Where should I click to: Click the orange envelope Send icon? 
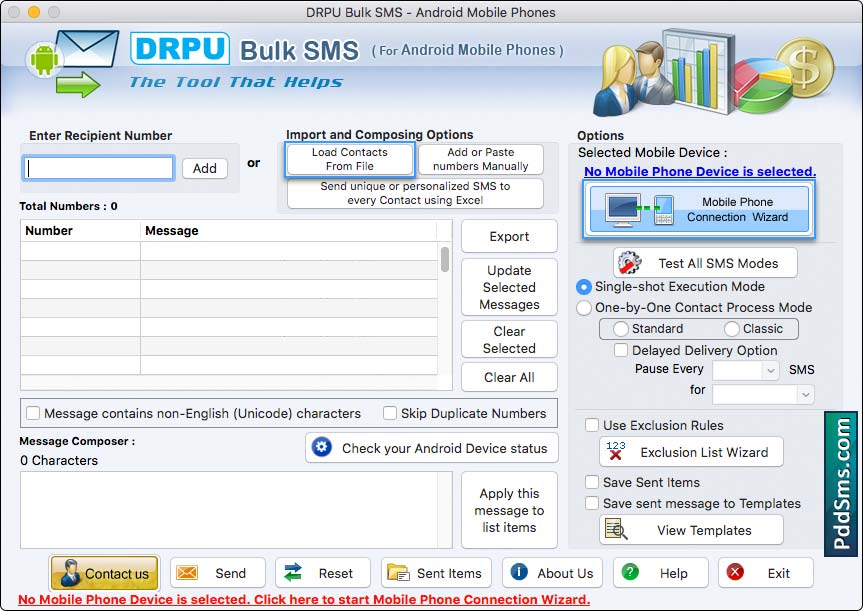coord(187,572)
